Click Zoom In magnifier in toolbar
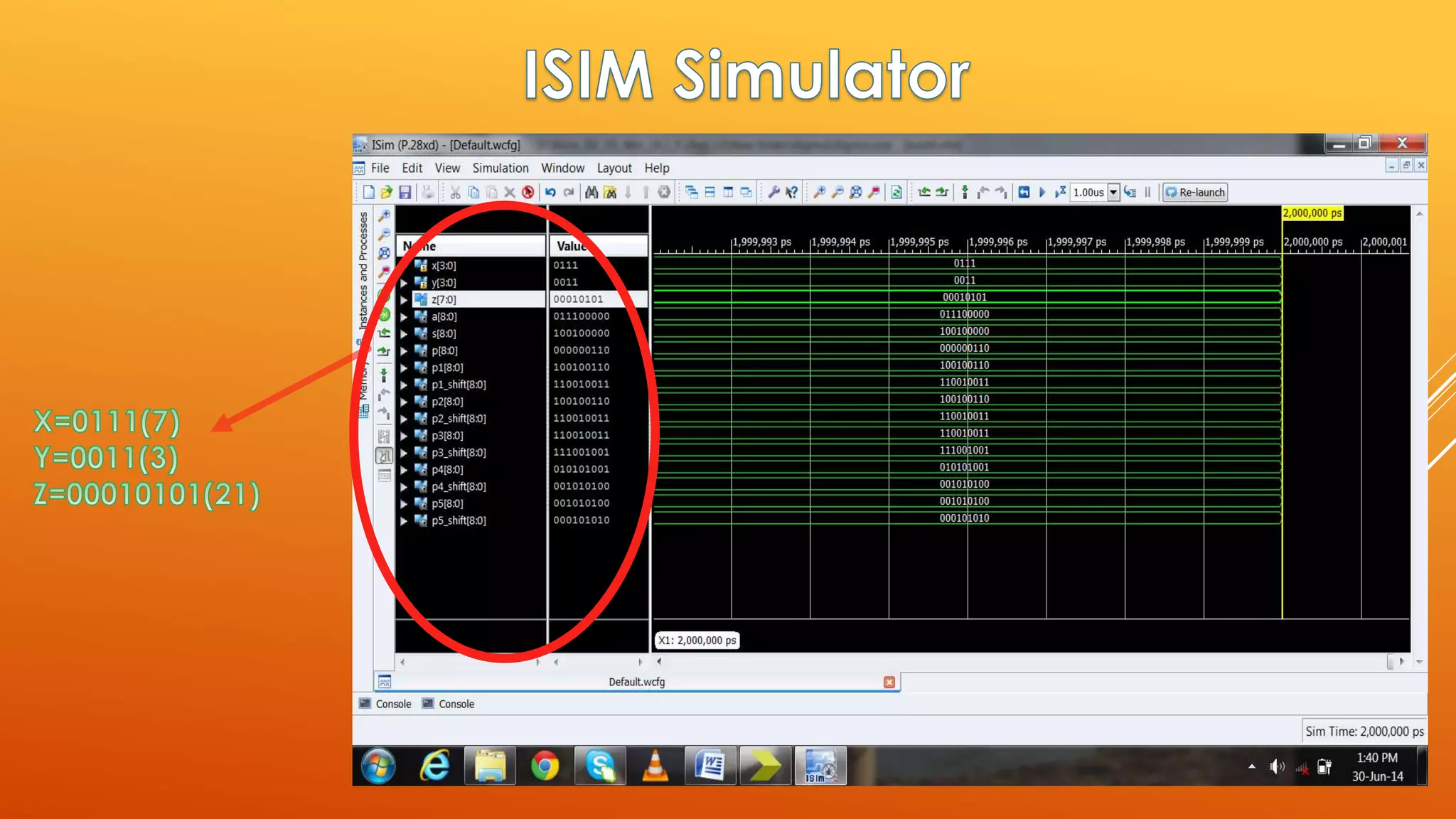This screenshot has height=819, width=1456. click(819, 192)
